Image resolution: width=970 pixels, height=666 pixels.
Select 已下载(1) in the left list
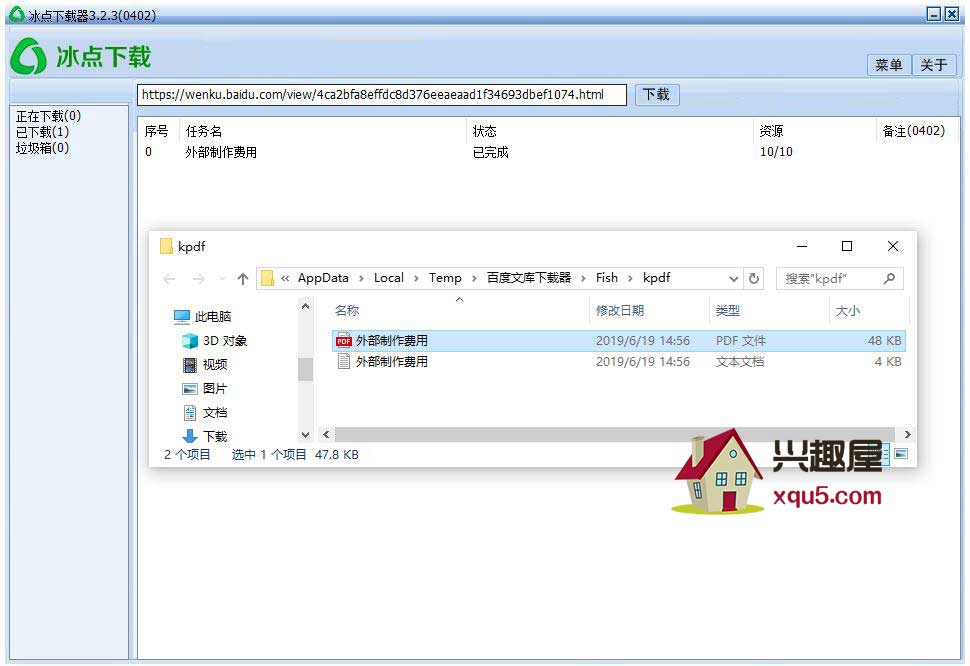click(x=42, y=132)
